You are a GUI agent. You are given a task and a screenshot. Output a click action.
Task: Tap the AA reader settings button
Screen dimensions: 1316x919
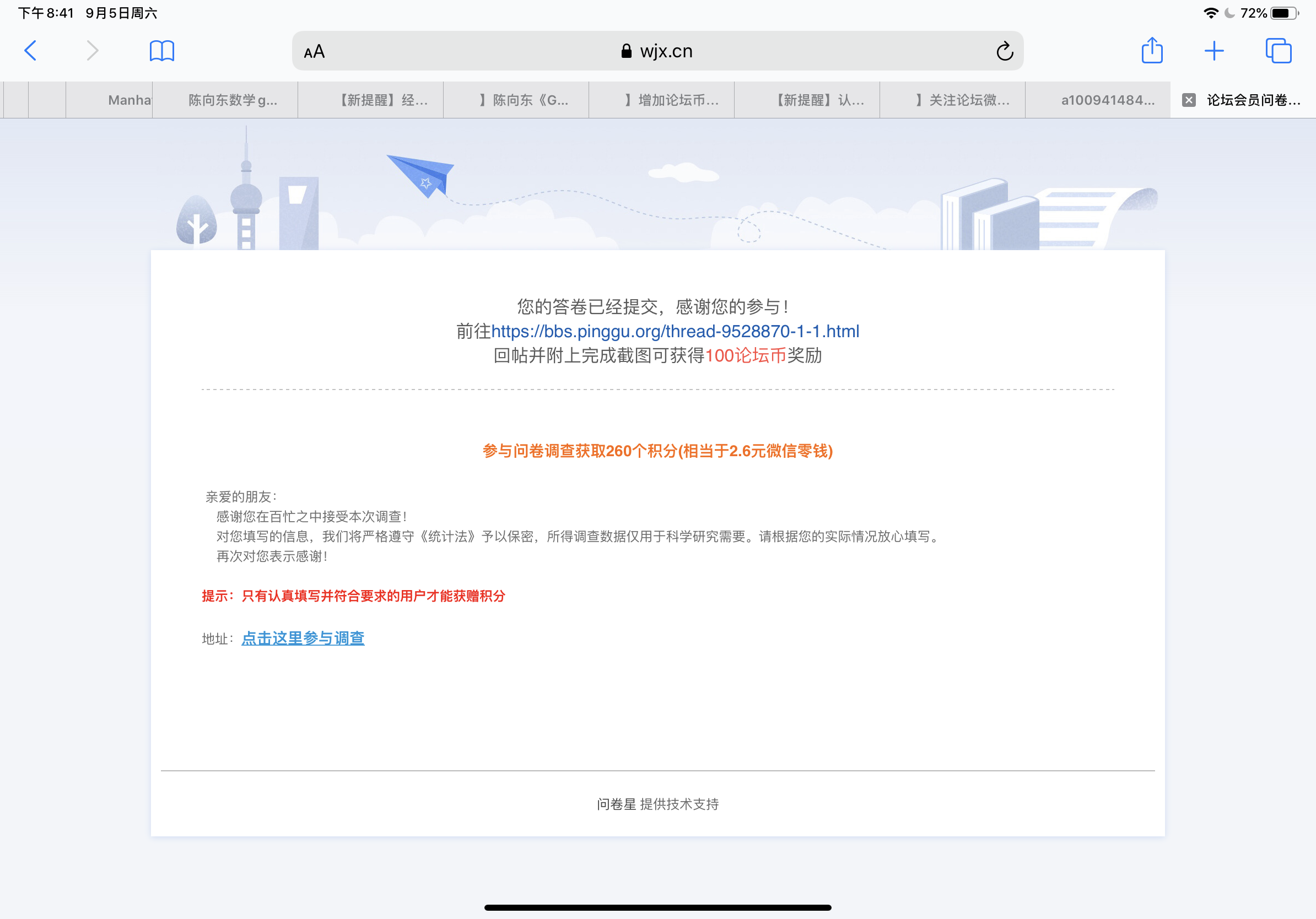coord(314,52)
